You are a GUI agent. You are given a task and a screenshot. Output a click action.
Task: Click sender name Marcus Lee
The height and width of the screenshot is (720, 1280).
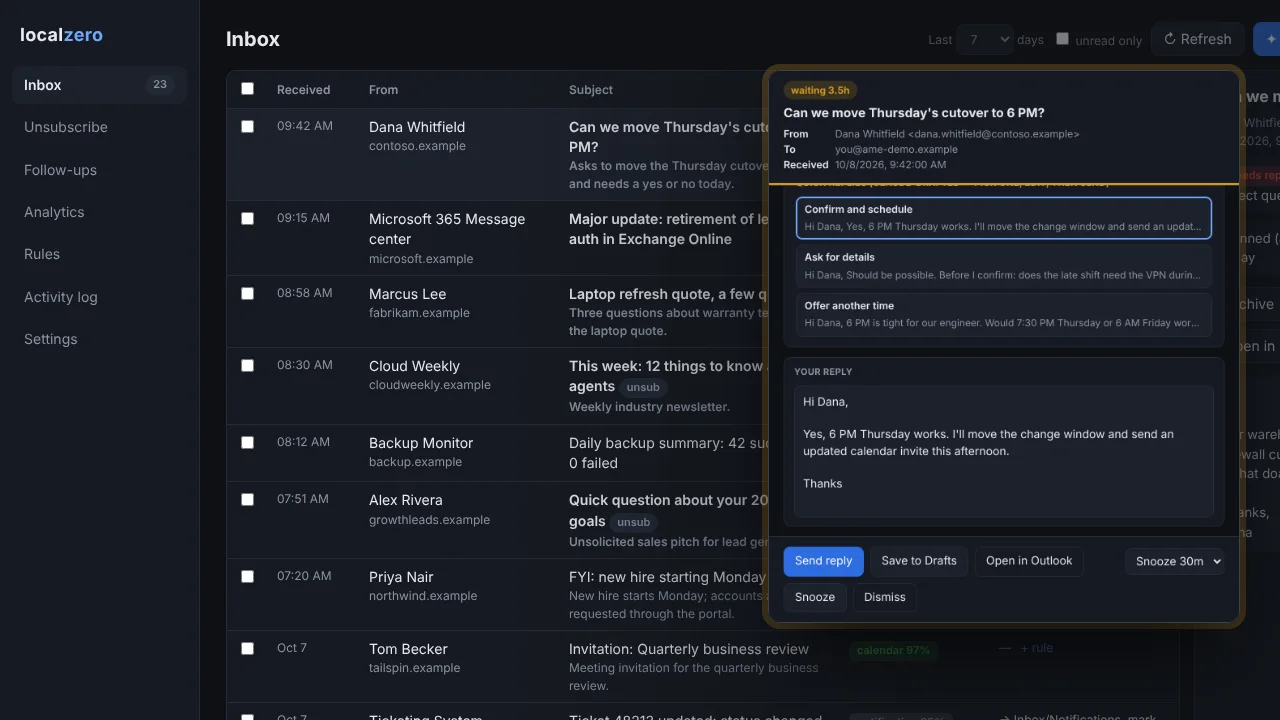pyautogui.click(x=407, y=294)
